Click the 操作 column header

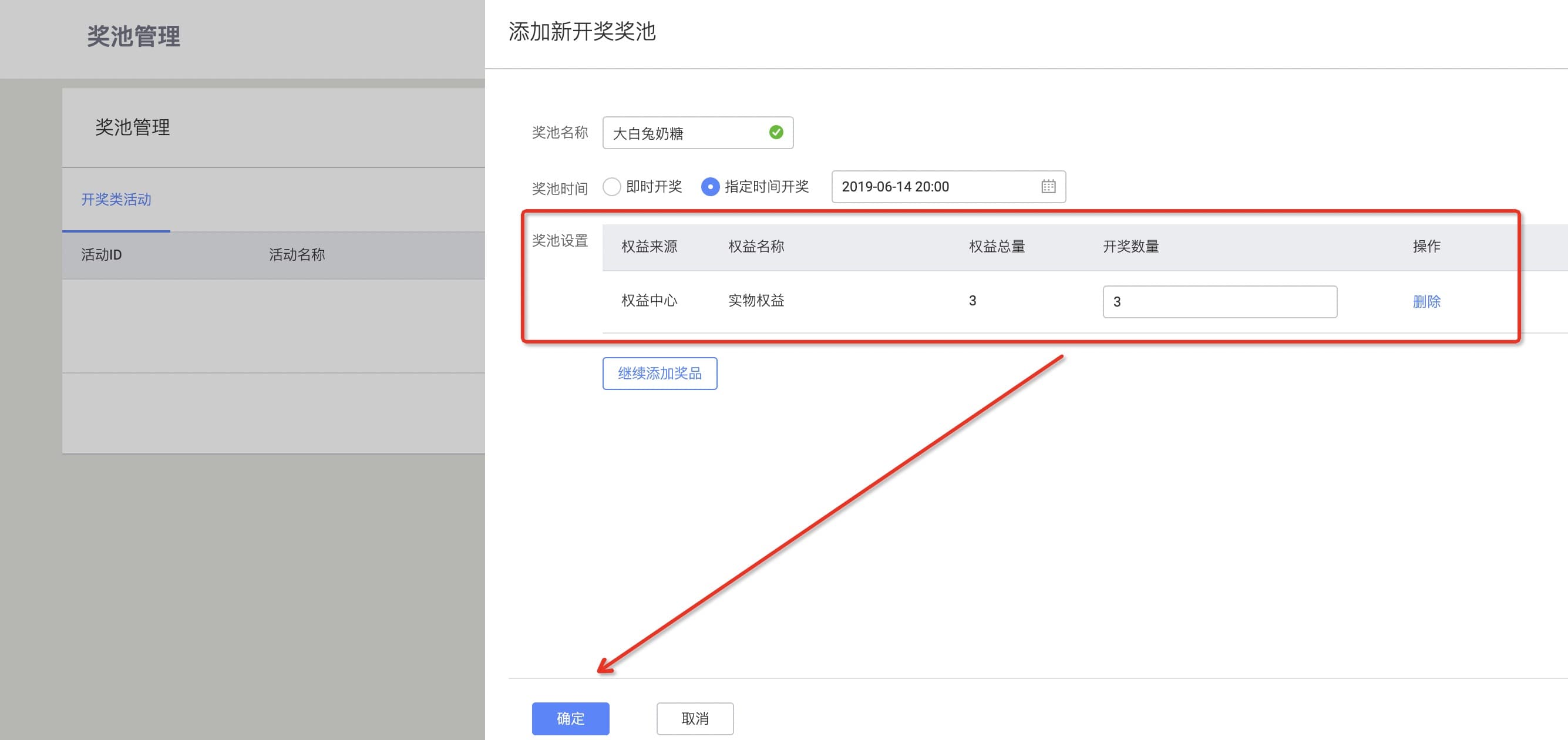(x=1426, y=247)
